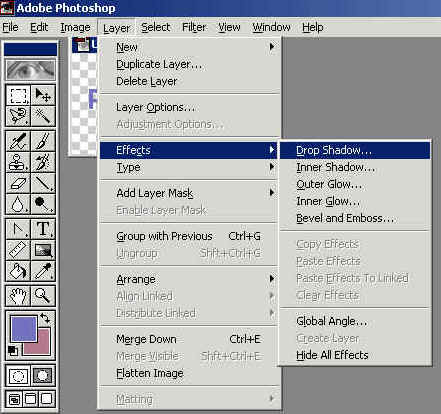The width and height of the screenshot is (441, 414).
Task: Select the Rectangular Marquee tool
Action: coord(18,96)
